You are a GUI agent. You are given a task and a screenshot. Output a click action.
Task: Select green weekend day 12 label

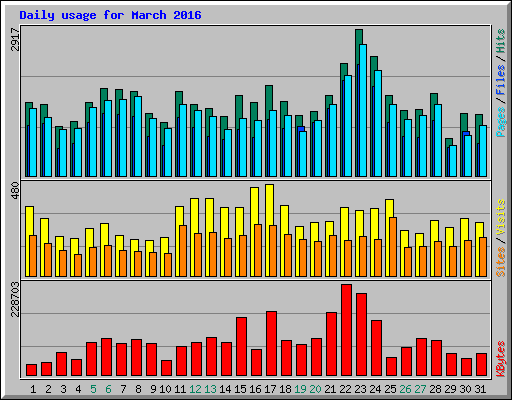[195, 389]
